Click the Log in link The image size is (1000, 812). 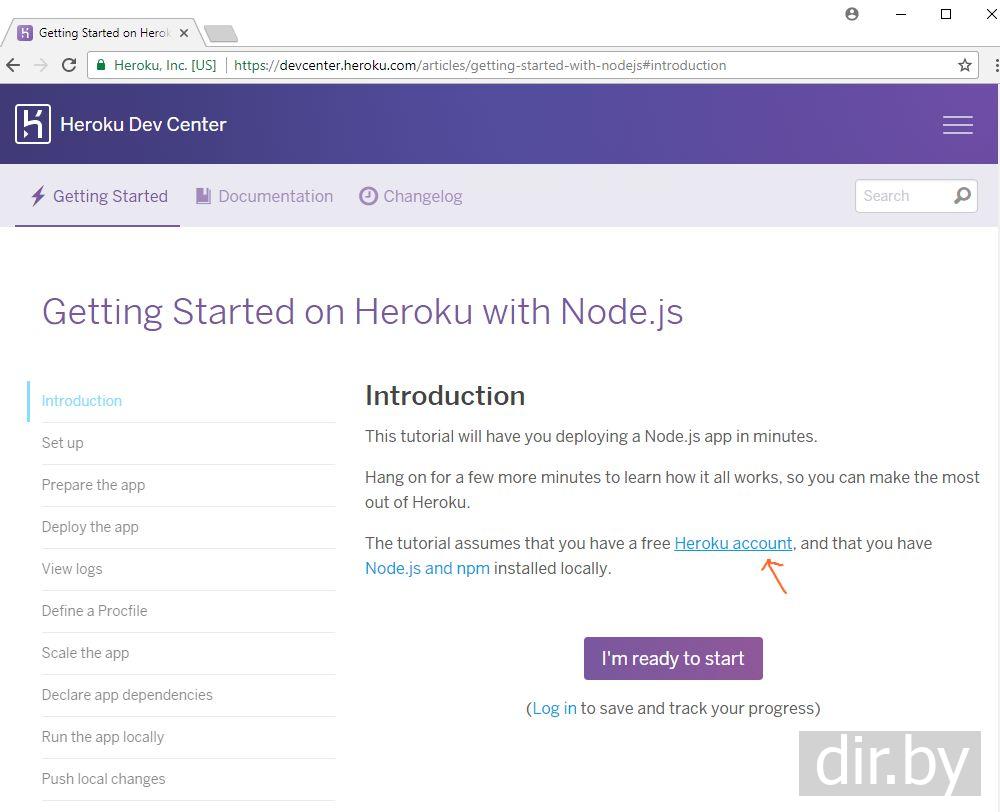click(x=554, y=708)
